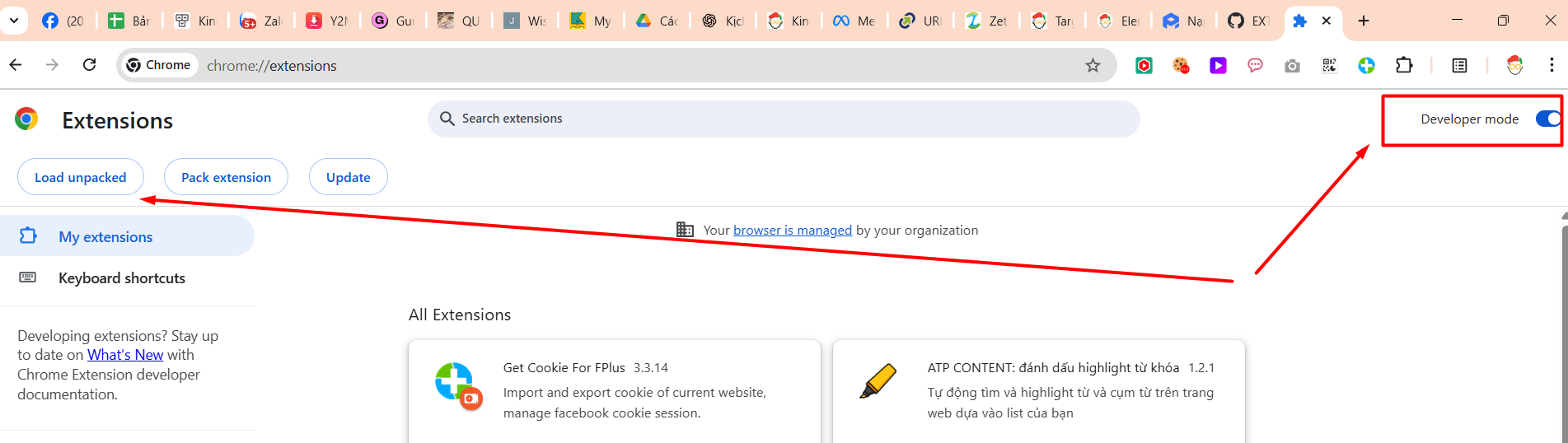The image size is (1568, 443).
Task: Open the side panel icon in toolbar
Action: tap(1459, 65)
